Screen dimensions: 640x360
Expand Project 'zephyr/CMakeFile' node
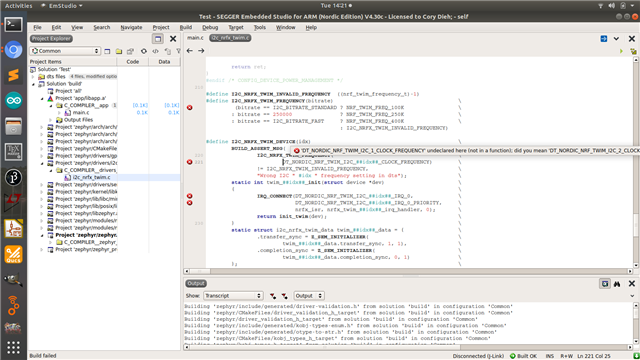point(42,149)
